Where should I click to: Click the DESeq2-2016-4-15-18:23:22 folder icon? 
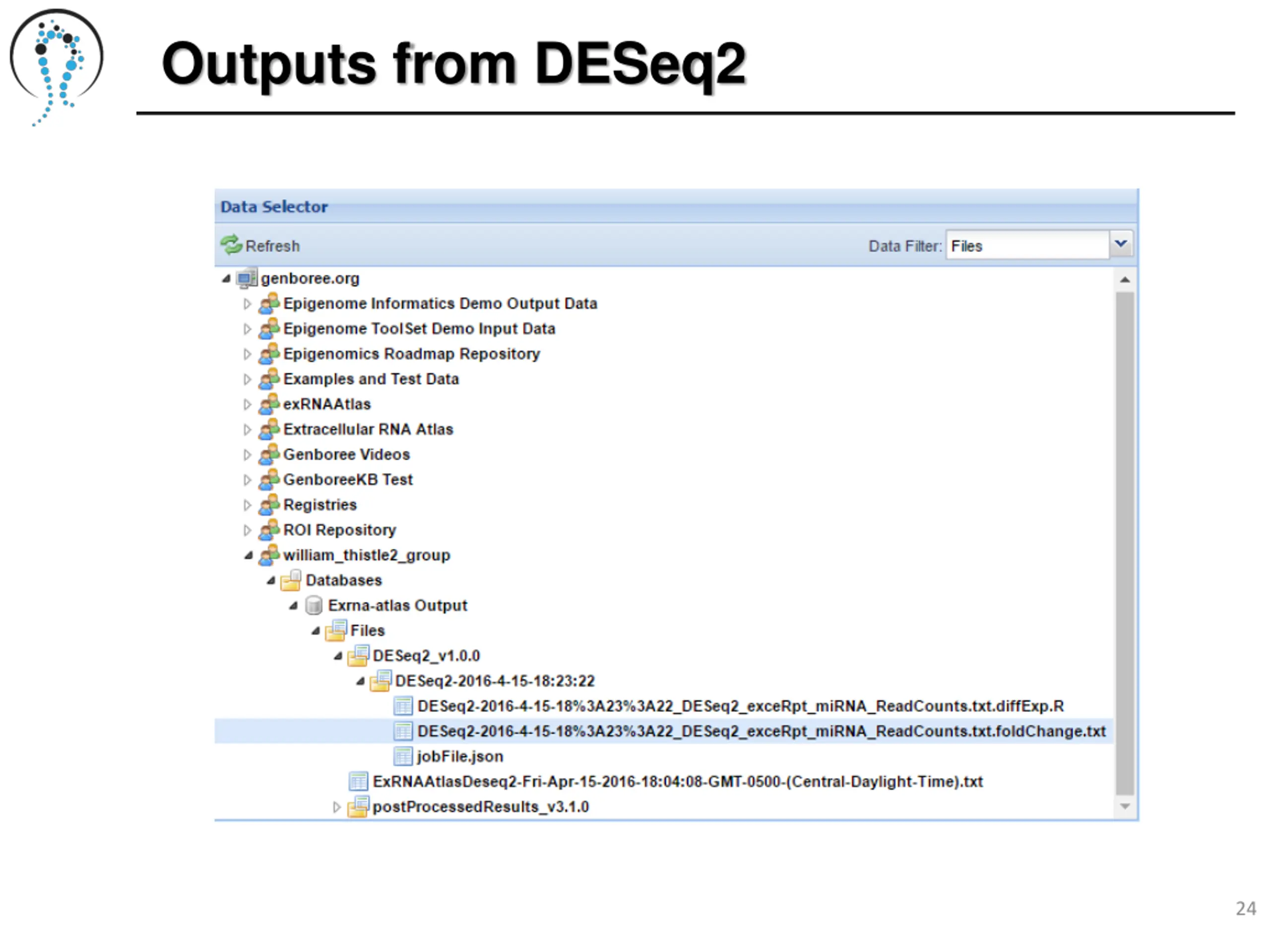point(381,681)
